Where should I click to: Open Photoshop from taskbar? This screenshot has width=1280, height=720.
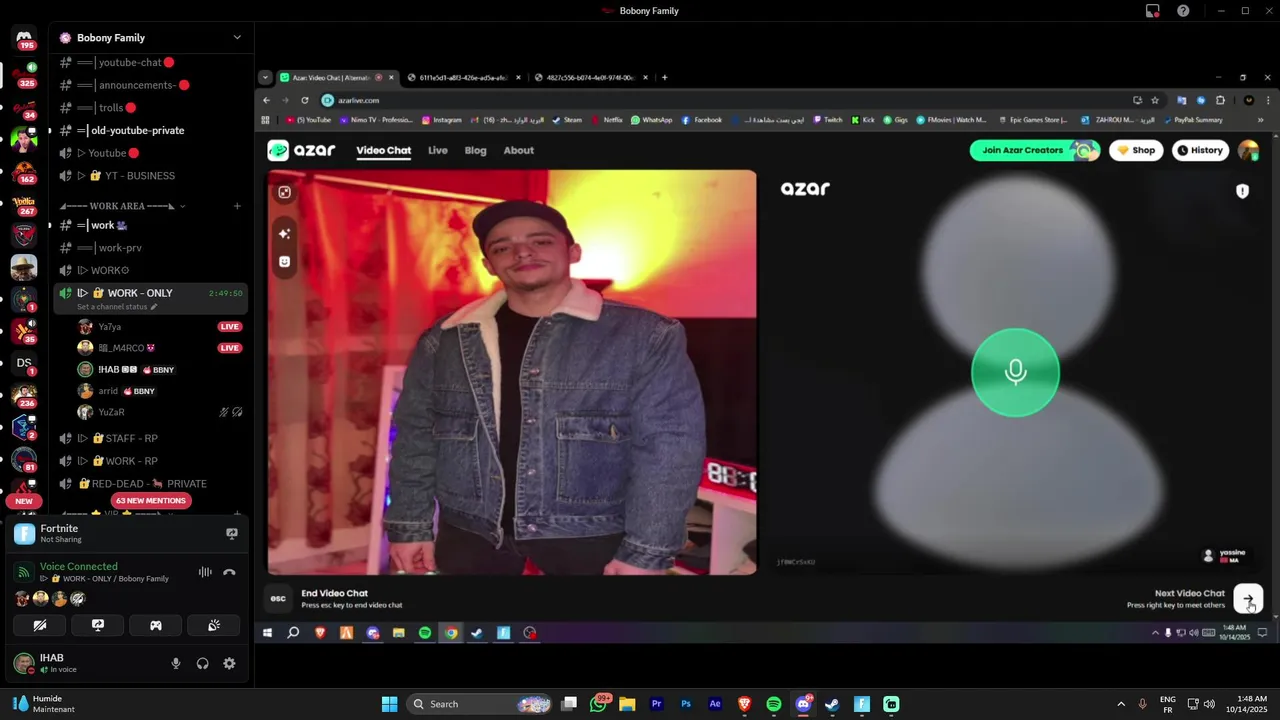686,704
